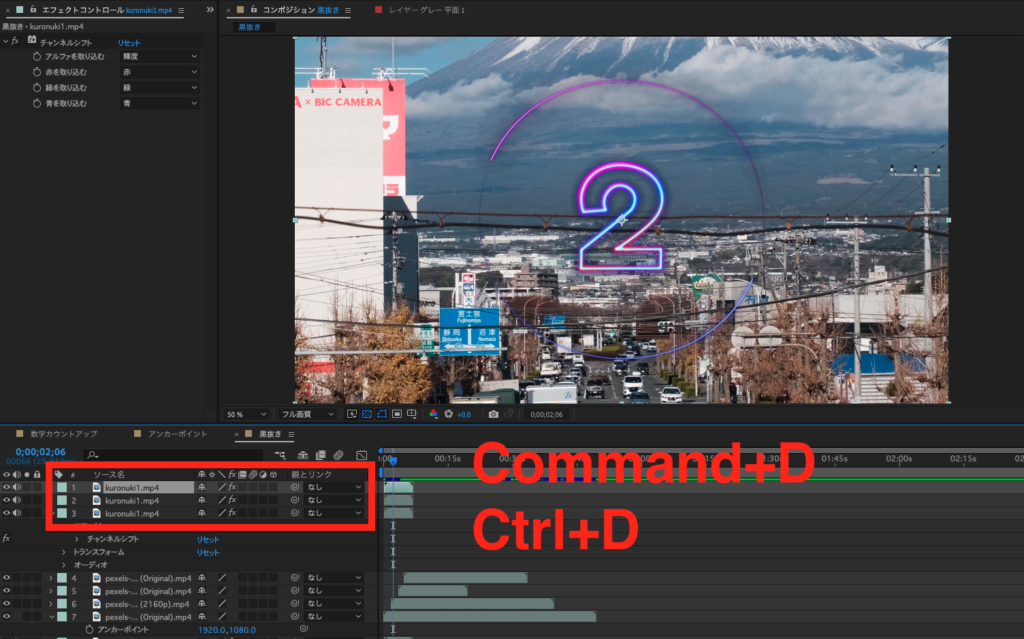Screen dimensions: 1024x639
Task: Toggle visibility of layer 4 pexels video
Action: [x=7, y=578]
